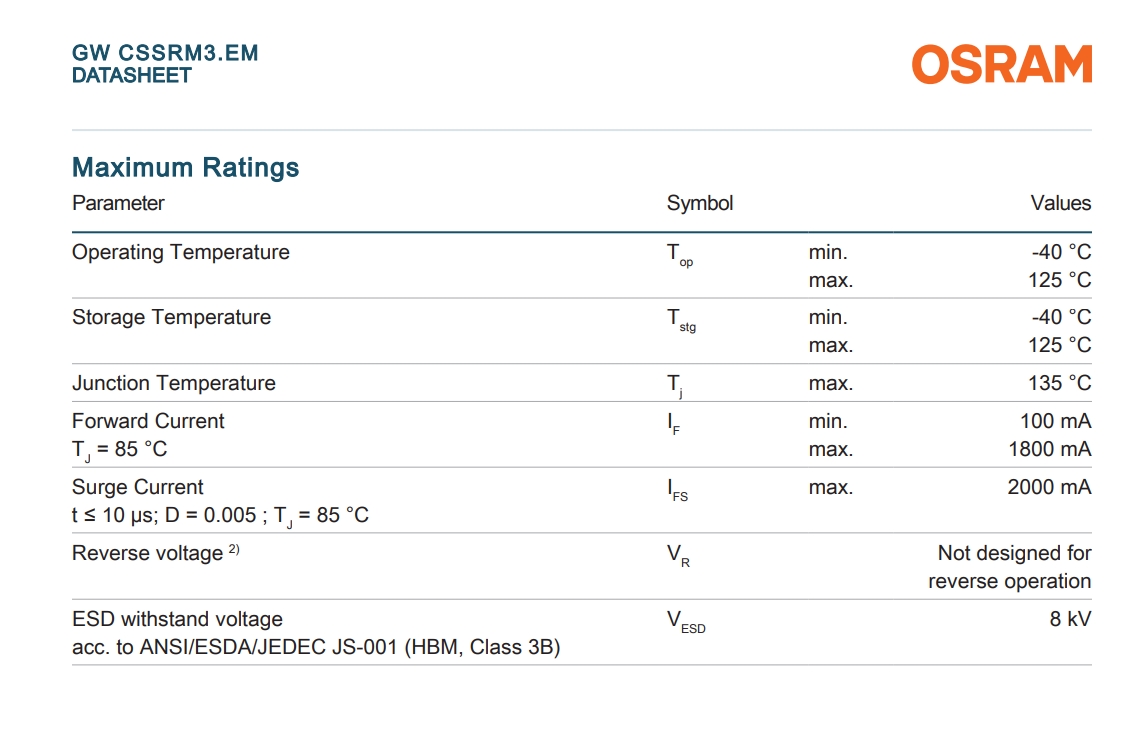The height and width of the screenshot is (737, 1146).
Task: Click the Maximum Ratings heading
Action: pos(185,167)
